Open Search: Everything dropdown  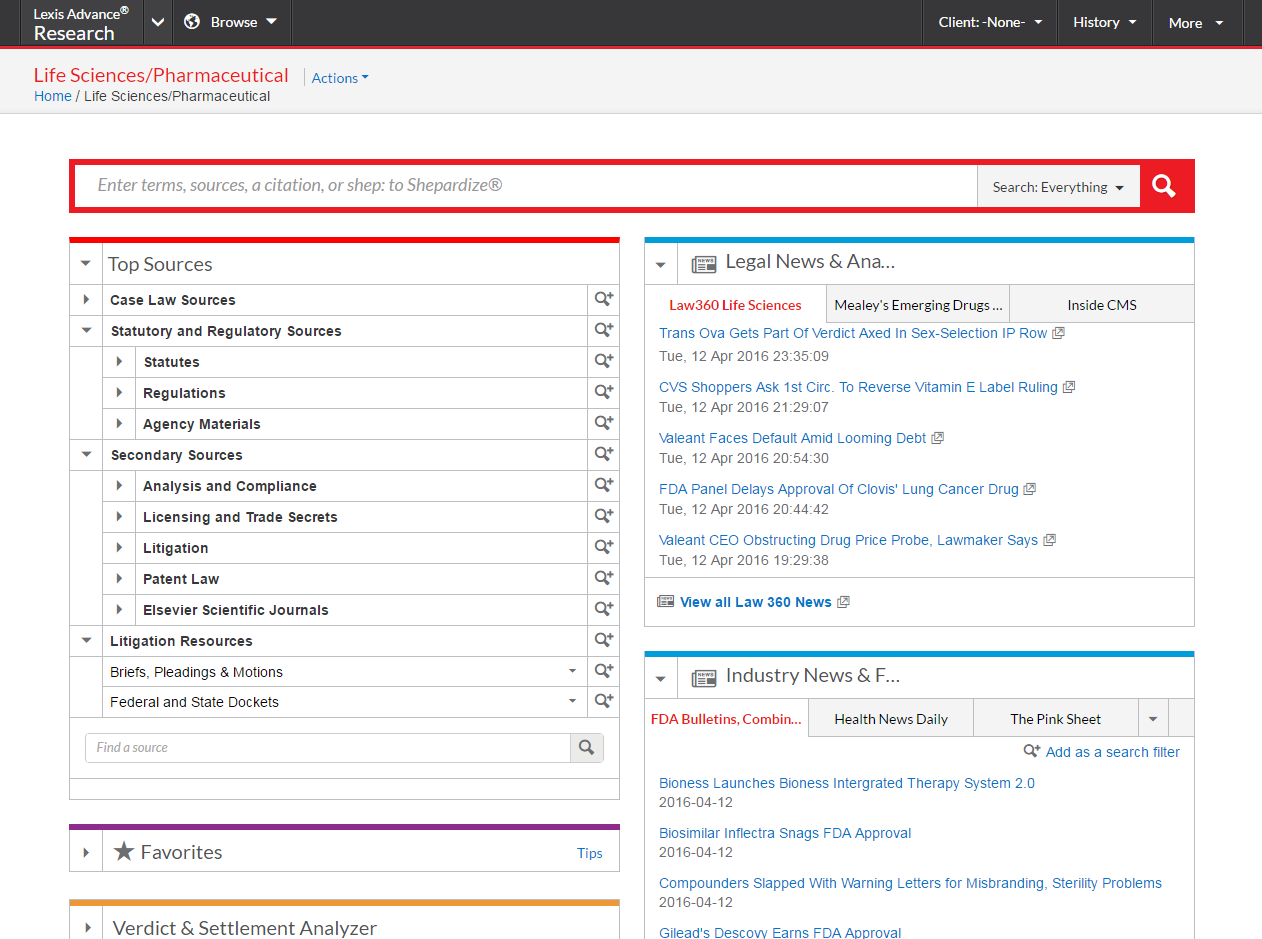pyautogui.click(x=1058, y=187)
